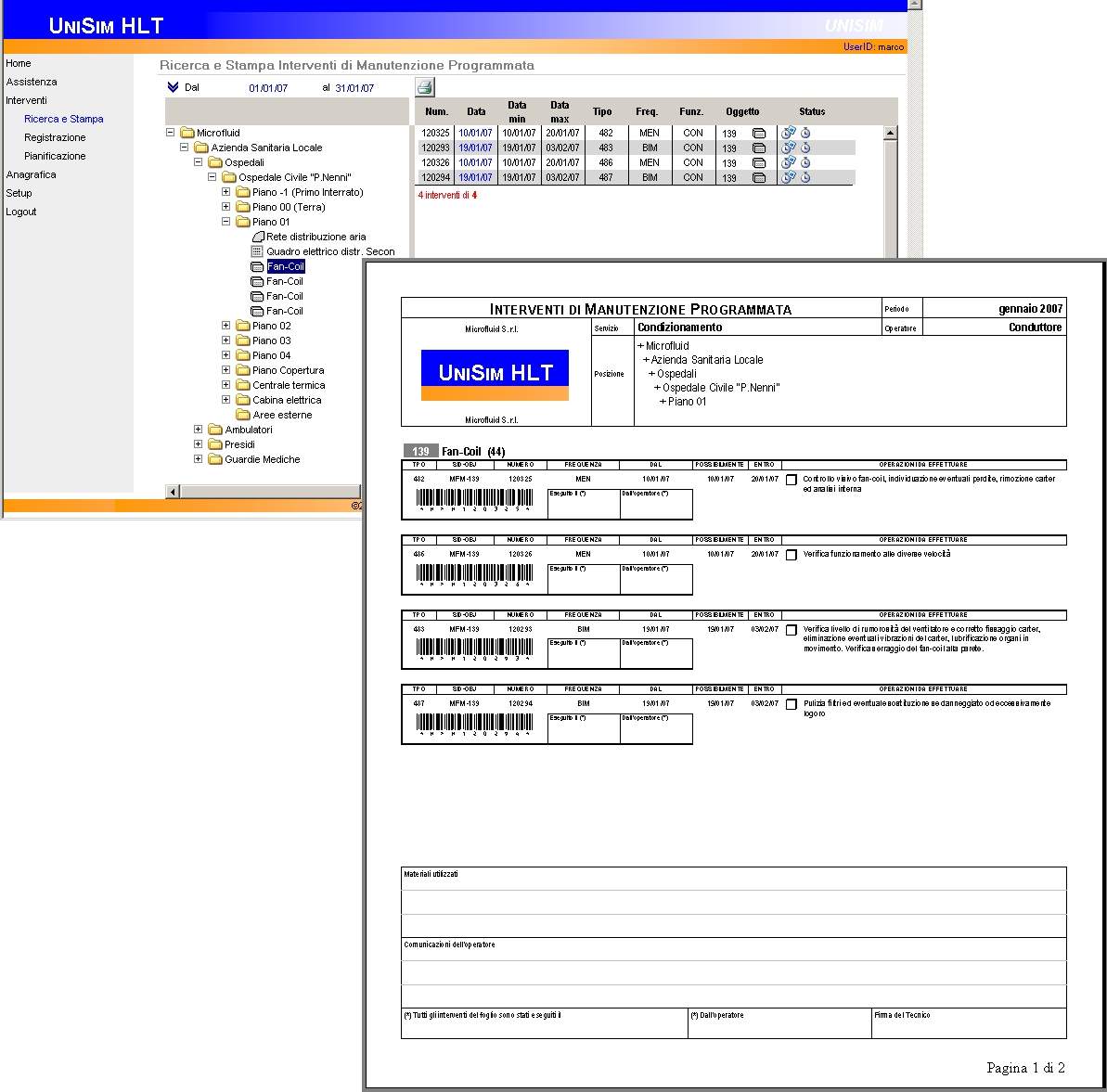Expand the Piano 02 node
The height and width of the screenshot is (1092, 1107).
tap(225, 325)
